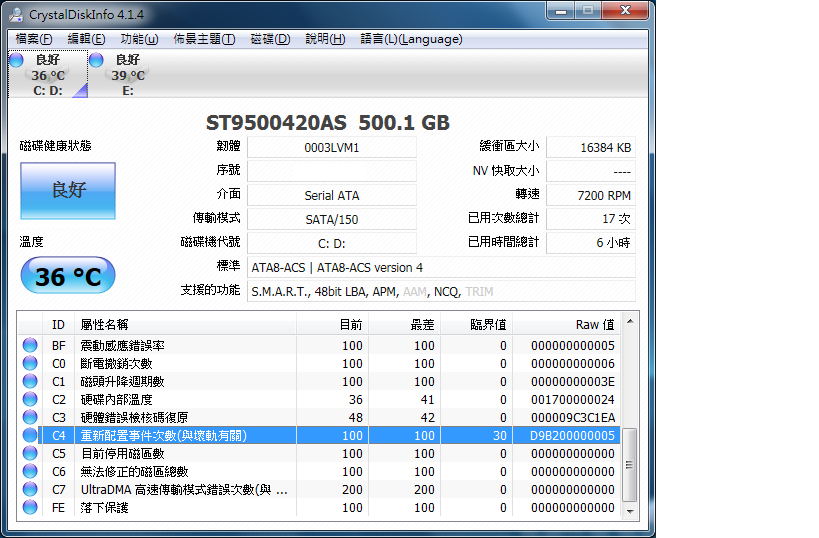819x538 pixels.
Task: Click blue status orb in C5 row
Action: point(30,453)
